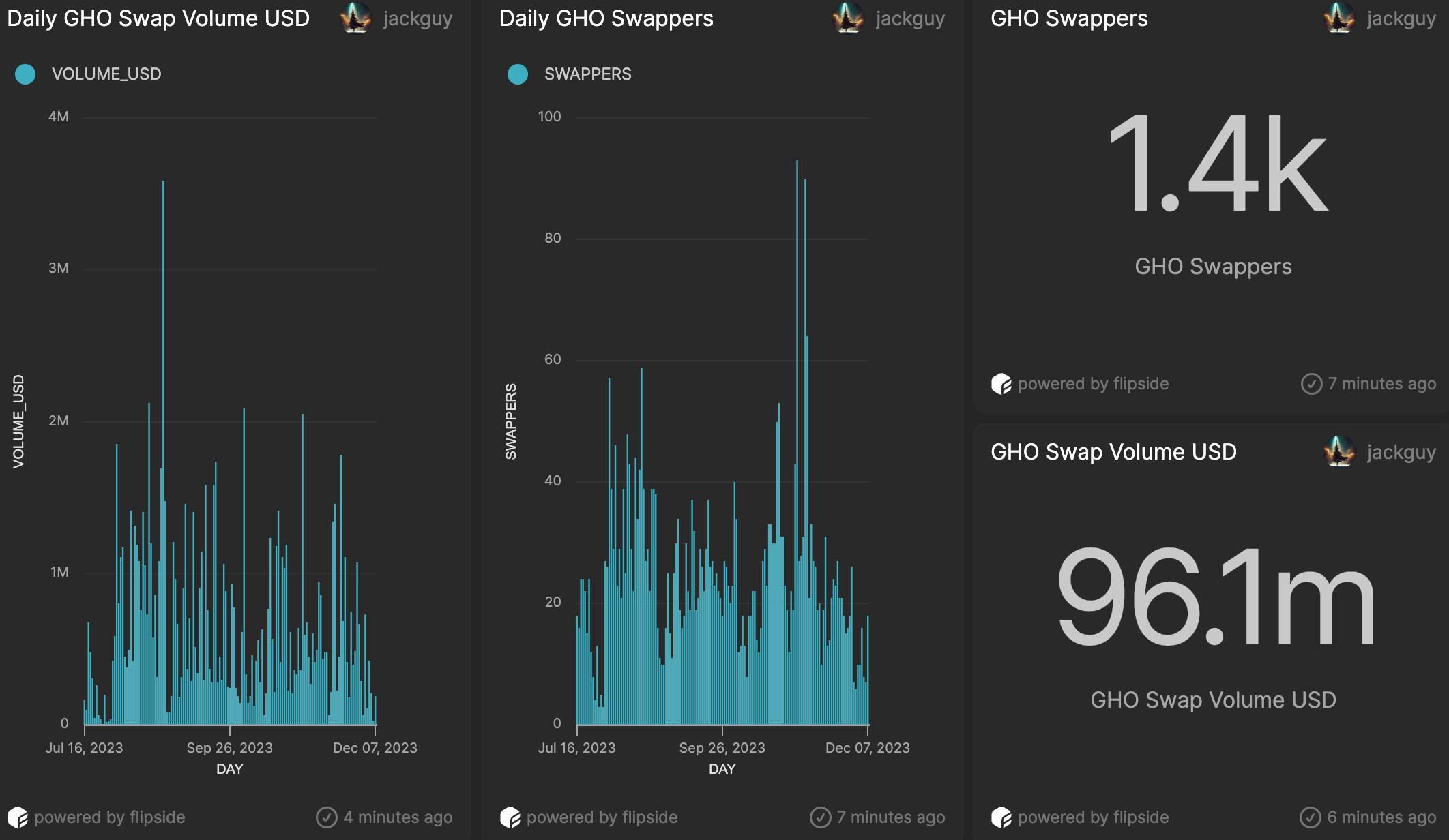
Task: Click checkmark icon beside '4 minutes ago'
Action: coord(327,817)
